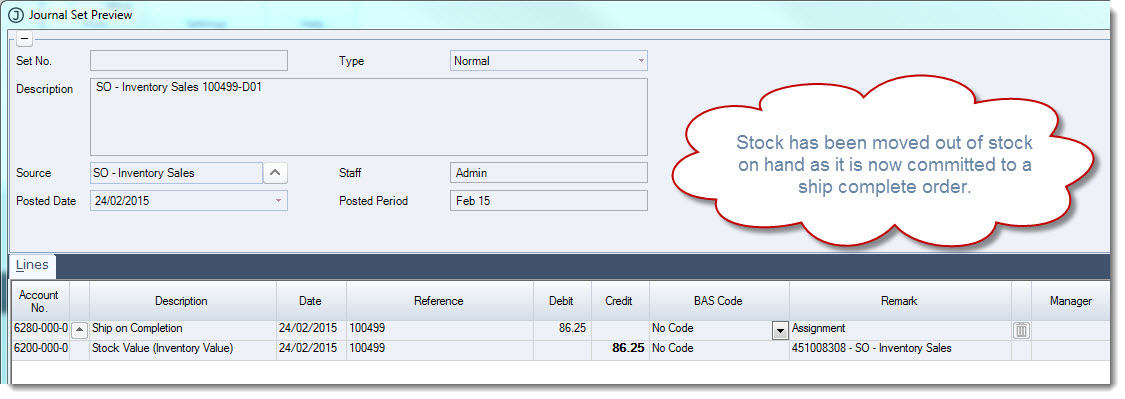Click the date cell in Ship on Completion row
The width and height of the screenshot is (1125, 399).
311,329
